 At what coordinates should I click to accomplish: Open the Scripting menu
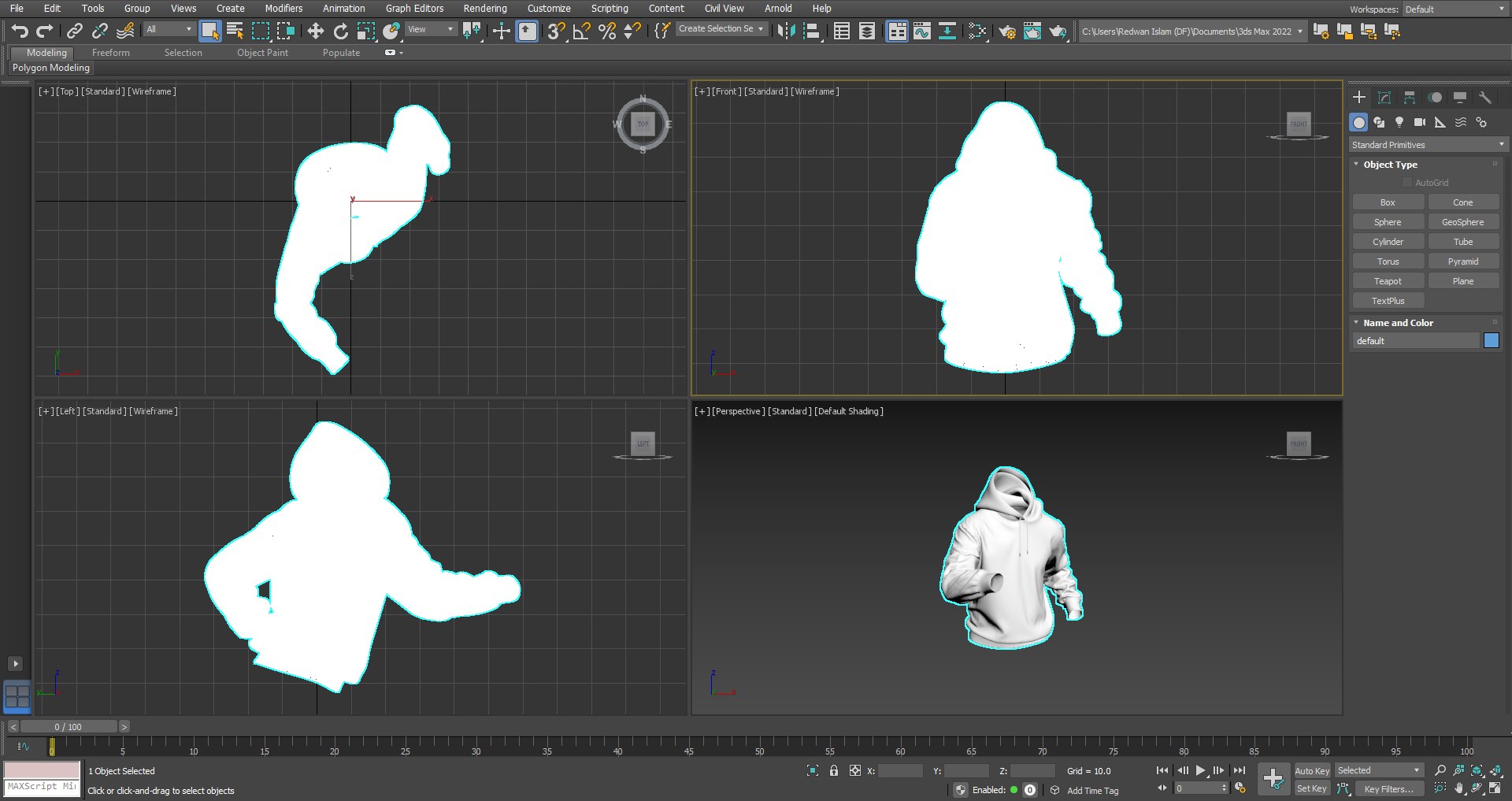point(610,9)
